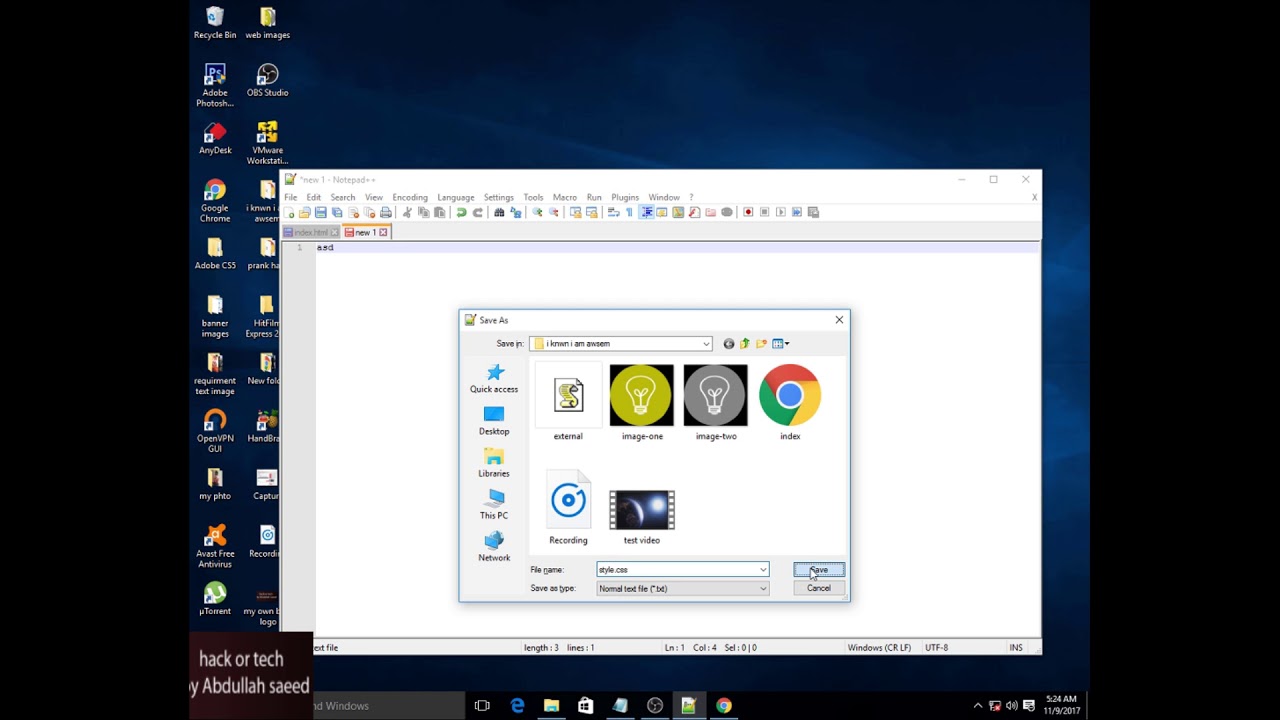Open Libraries in the places bar
Image resolution: width=1280 pixels, height=720 pixels.
[x=494, y=463]
